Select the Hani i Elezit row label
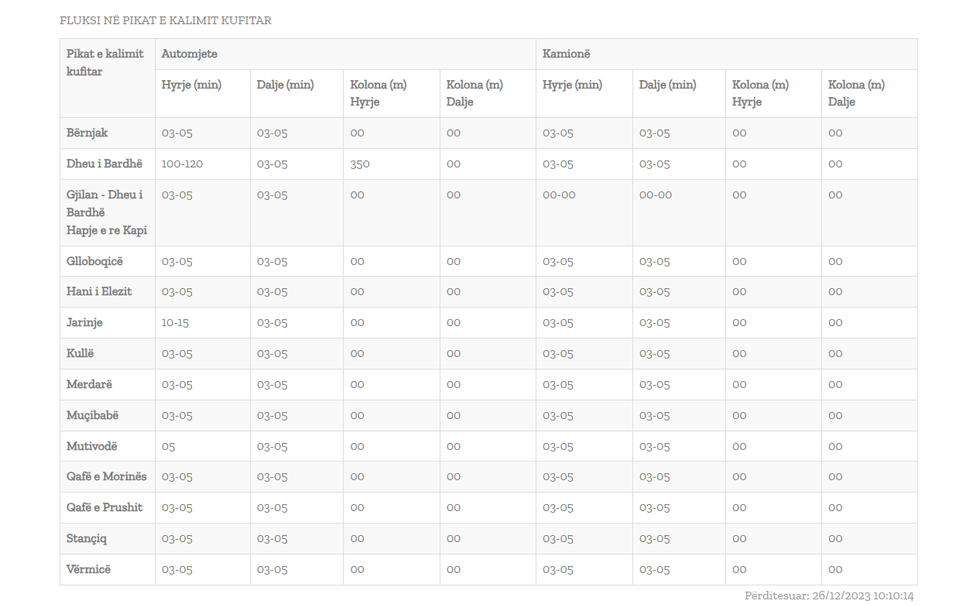The image size is (980, 605). (99, 292)
